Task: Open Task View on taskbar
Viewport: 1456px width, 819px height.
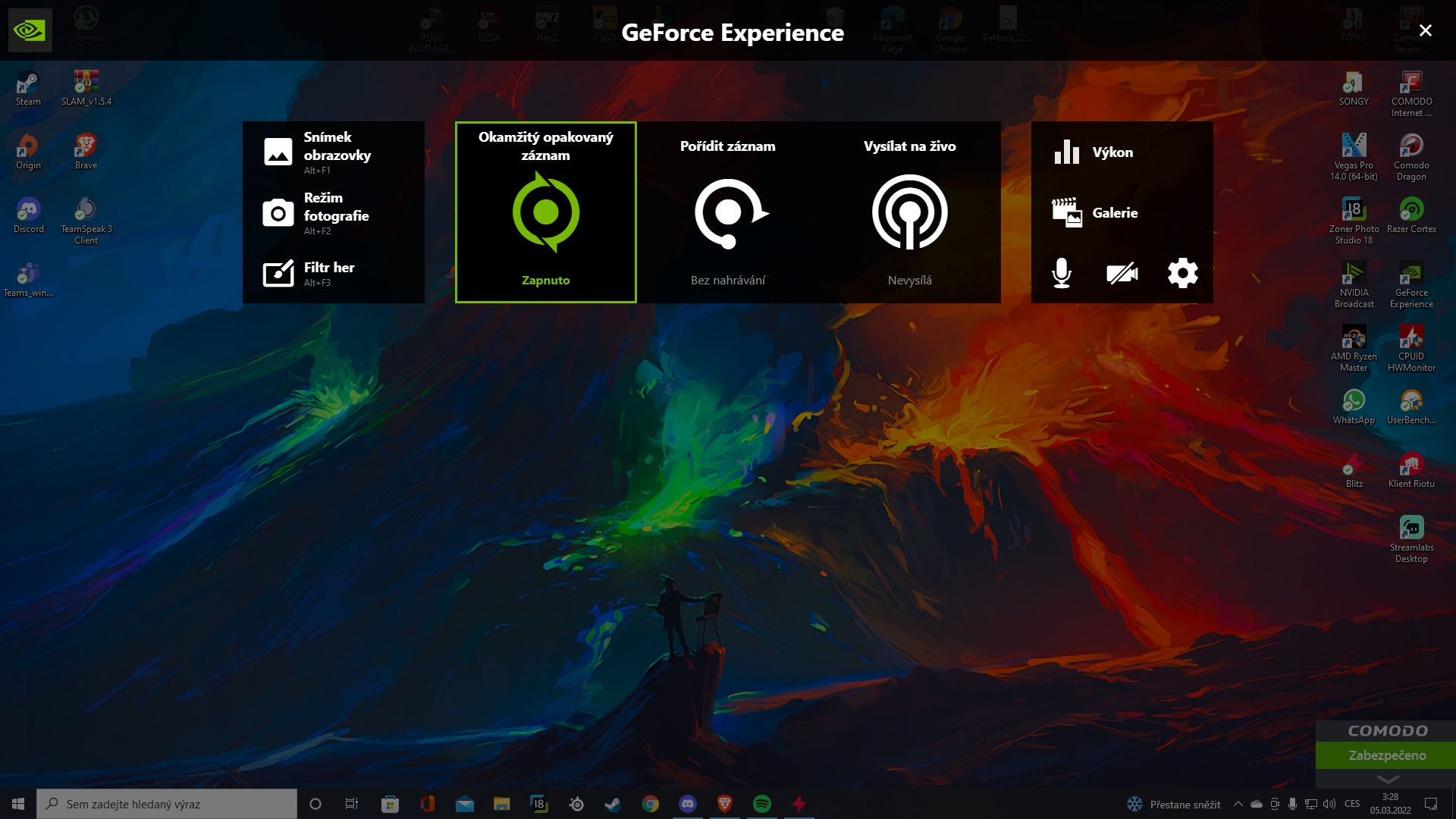Action: point(351,804)
